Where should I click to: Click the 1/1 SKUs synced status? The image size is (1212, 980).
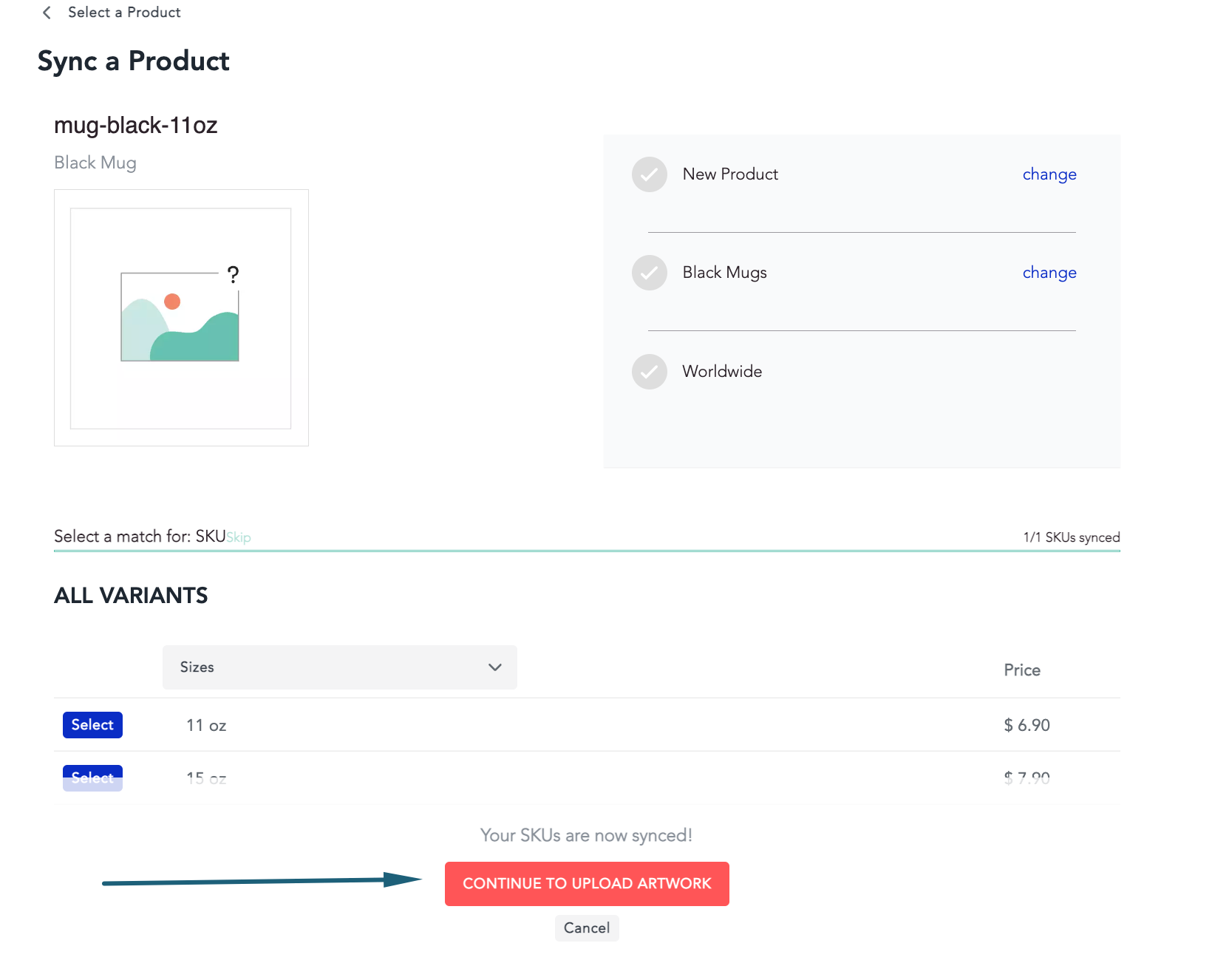1072,537
